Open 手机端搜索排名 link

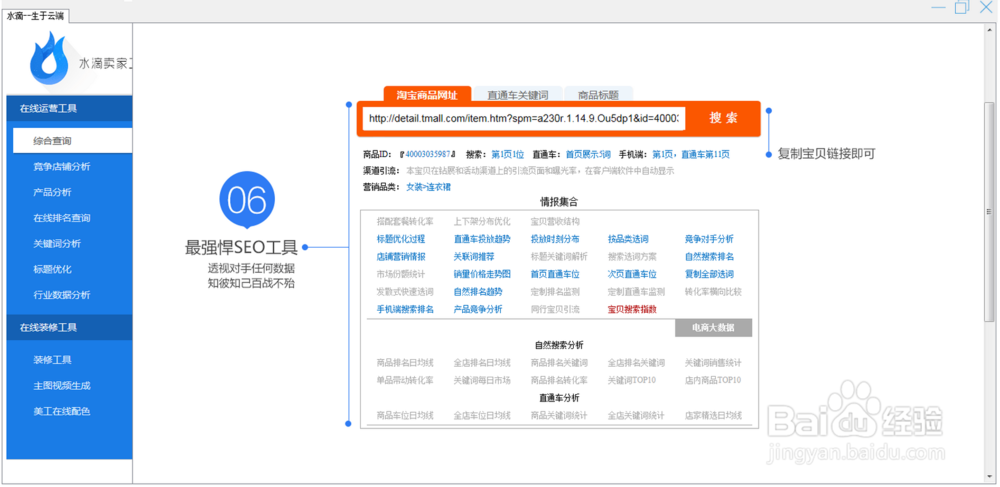pos(405,309)
